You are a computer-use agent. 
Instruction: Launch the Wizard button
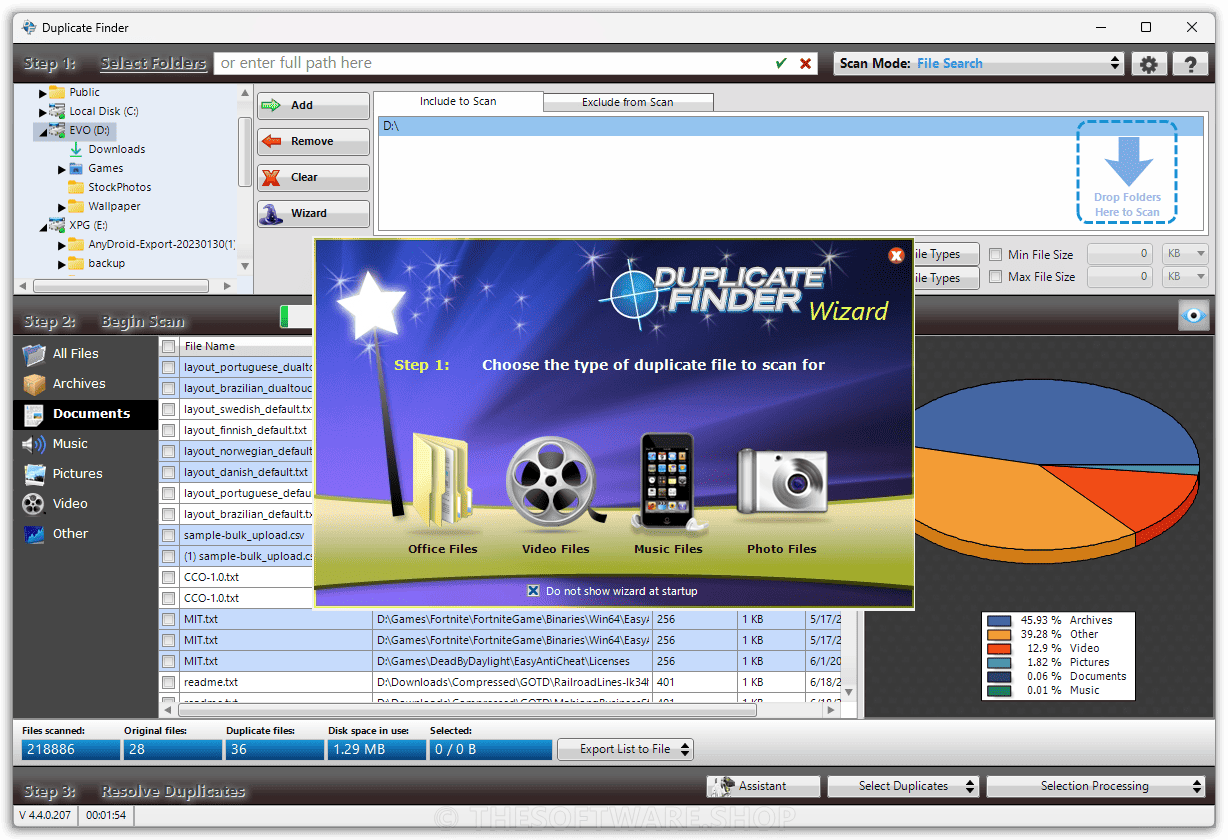pos(313,213)
